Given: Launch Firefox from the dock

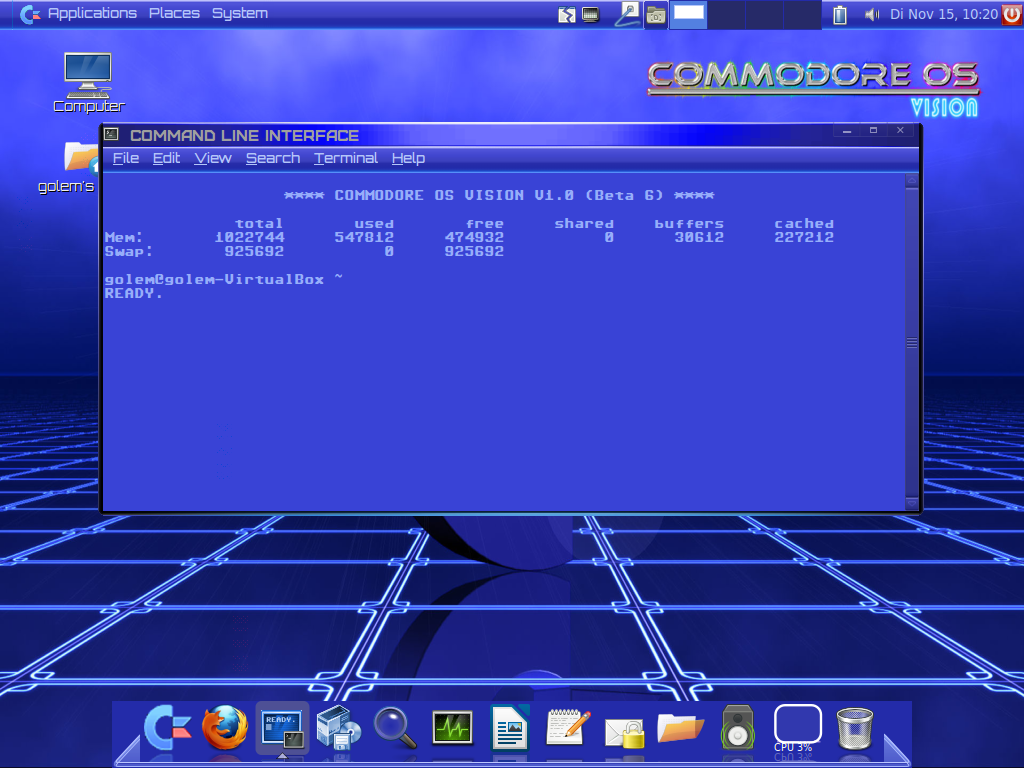Looking at the screenshot, I should [225, 727].
